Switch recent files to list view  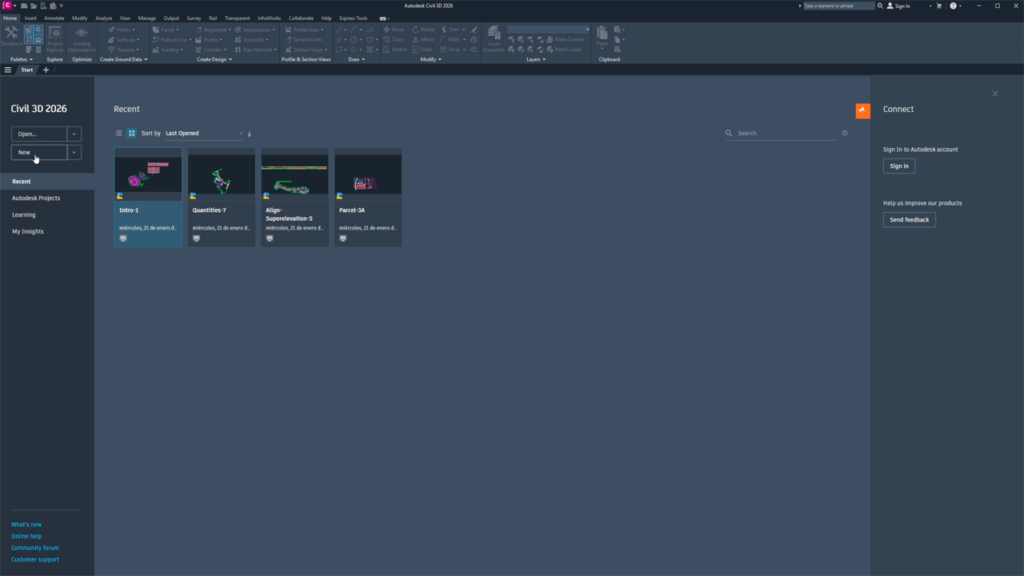point(118,132)
